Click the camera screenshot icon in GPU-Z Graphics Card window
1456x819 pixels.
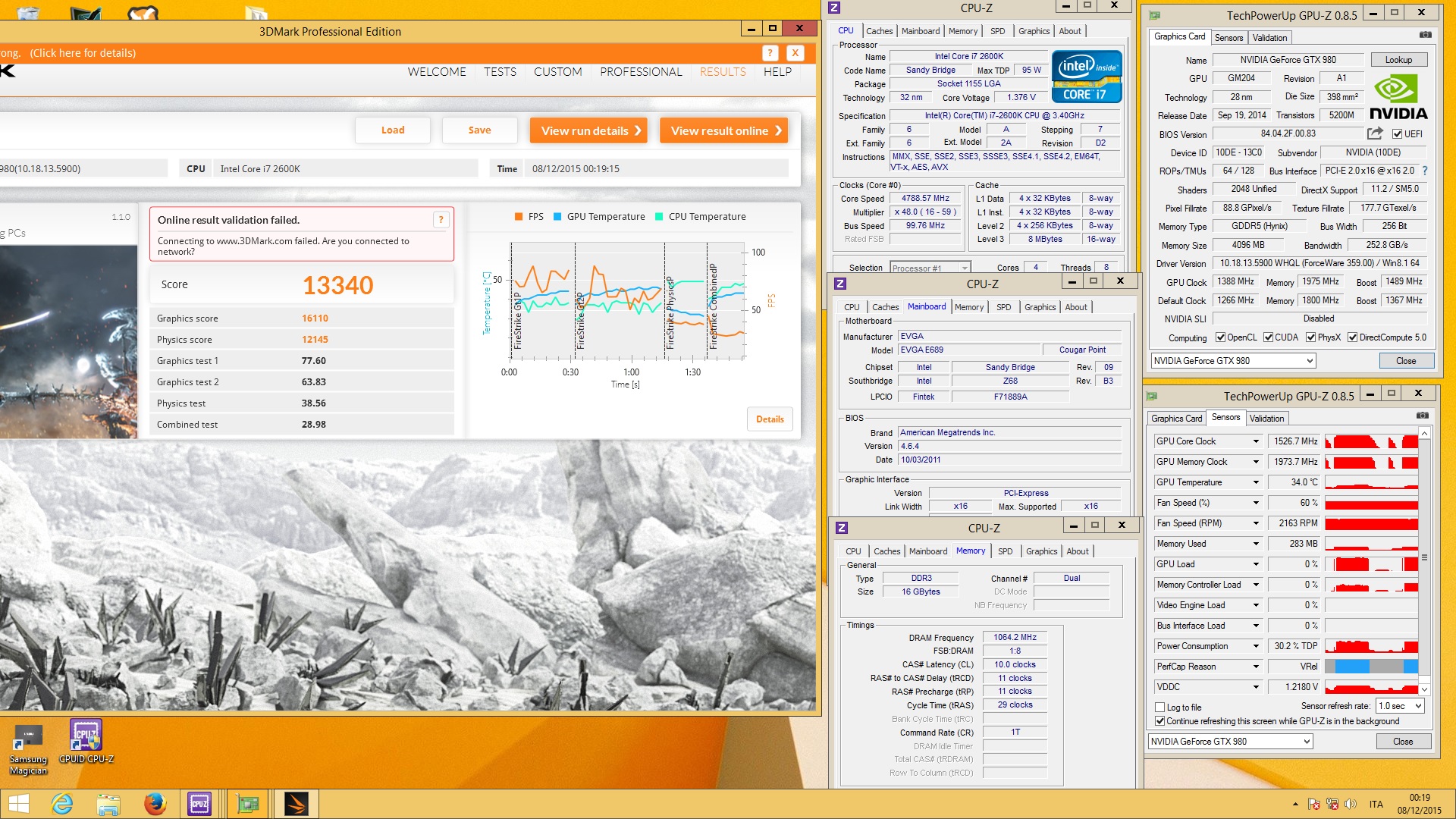1425,35
